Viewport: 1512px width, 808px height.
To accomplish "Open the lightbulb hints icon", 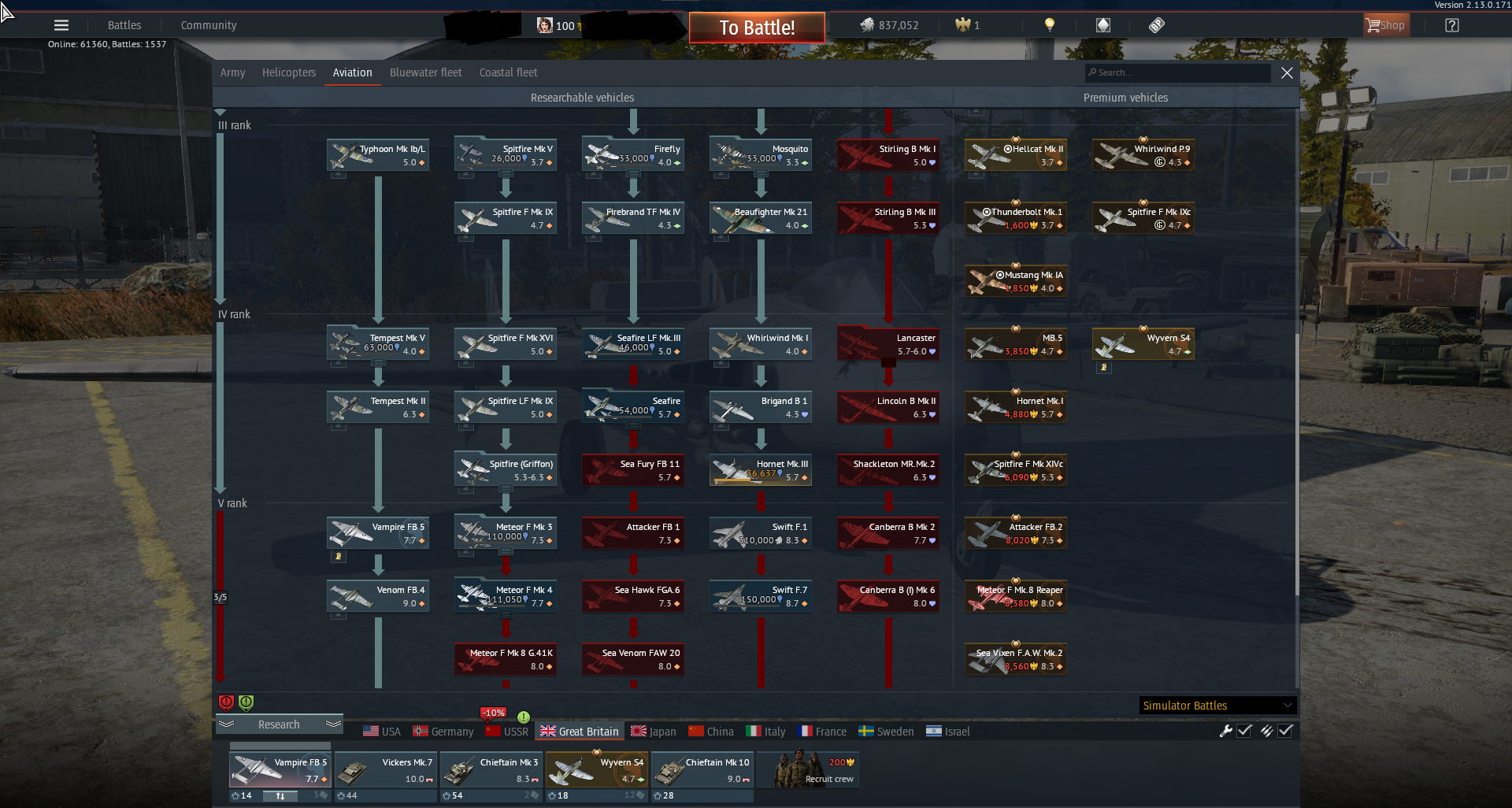I will tap(1050, 25).
